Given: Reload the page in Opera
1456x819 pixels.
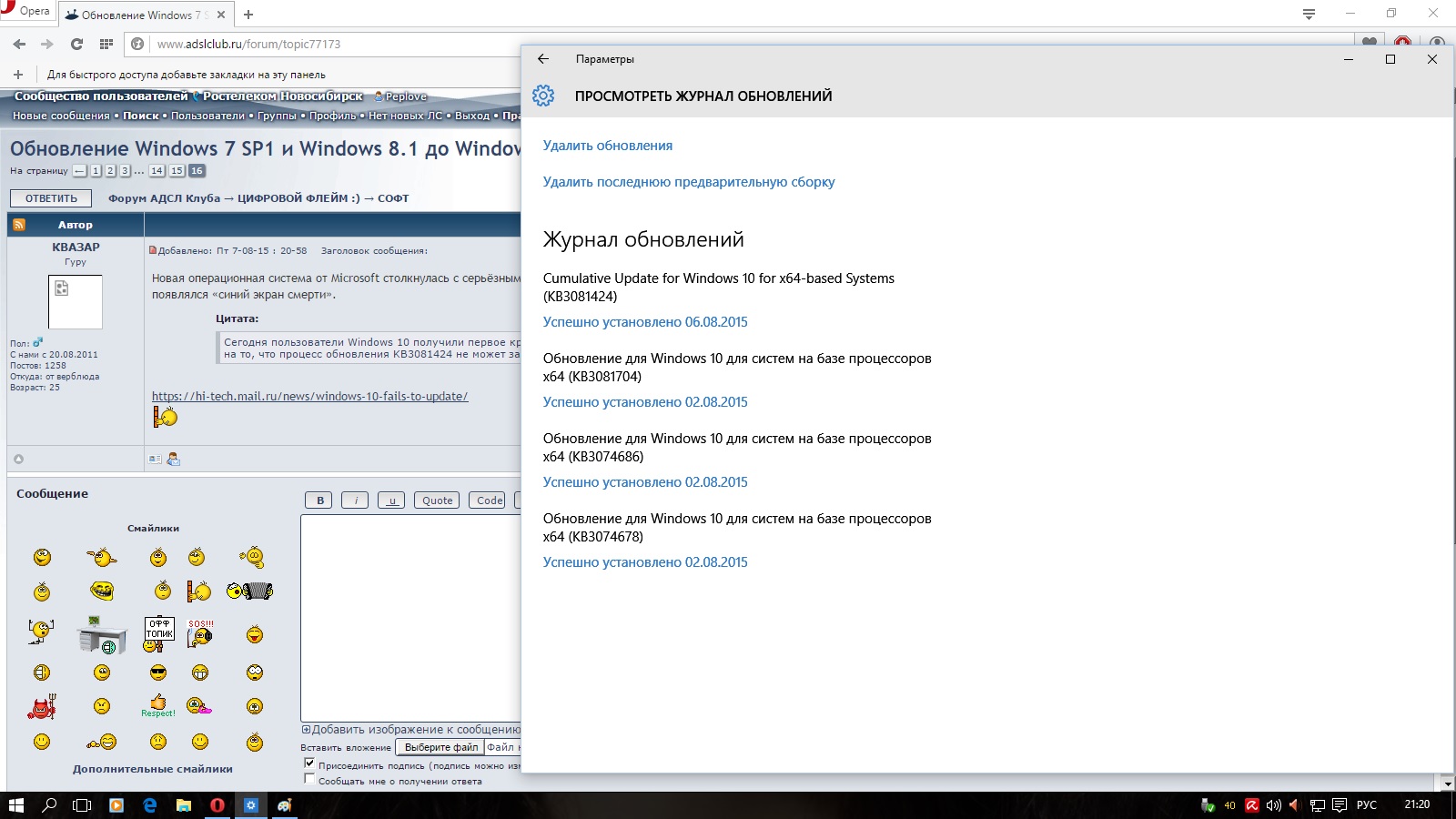Looking at the screenshot, I should tap(76, 44).
